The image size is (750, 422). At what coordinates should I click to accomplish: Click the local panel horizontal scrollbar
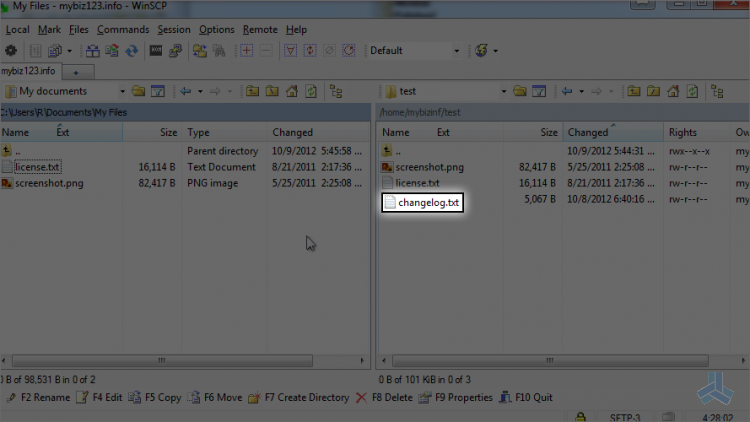[x=162, y=360]
